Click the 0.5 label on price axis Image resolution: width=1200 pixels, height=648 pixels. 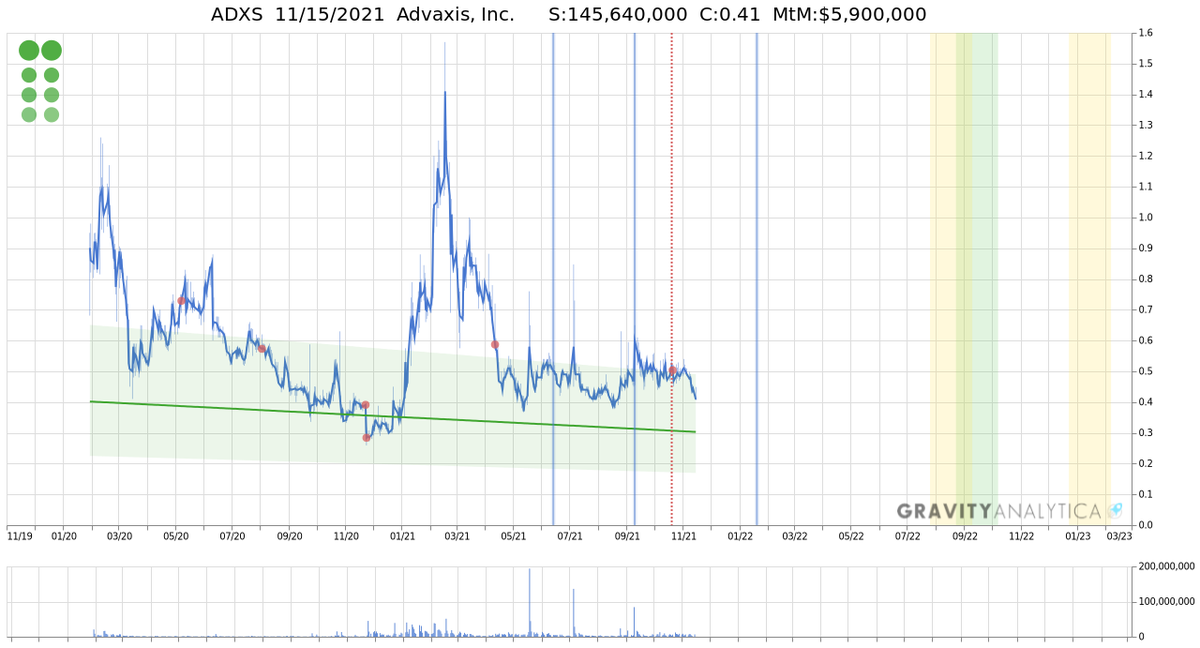(x=1145, y=371)
